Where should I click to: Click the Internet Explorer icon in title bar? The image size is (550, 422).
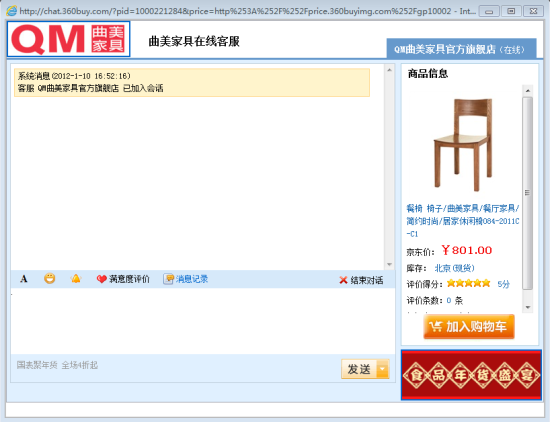tap(12, 11)
